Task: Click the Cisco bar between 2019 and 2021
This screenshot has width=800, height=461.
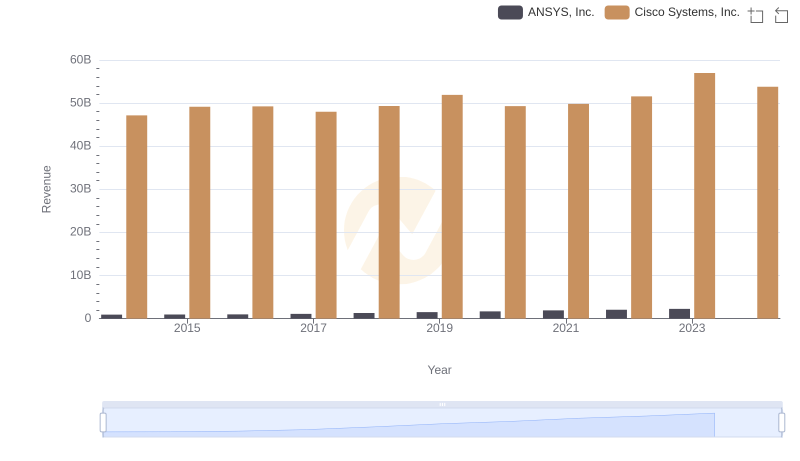Action: (515, 212)
